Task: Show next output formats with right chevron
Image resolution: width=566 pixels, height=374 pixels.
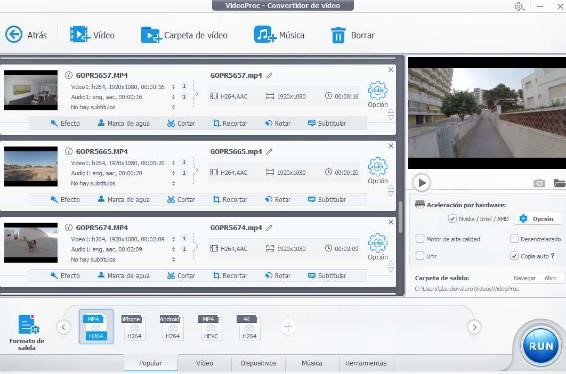Action: click(x=474, y=327)
